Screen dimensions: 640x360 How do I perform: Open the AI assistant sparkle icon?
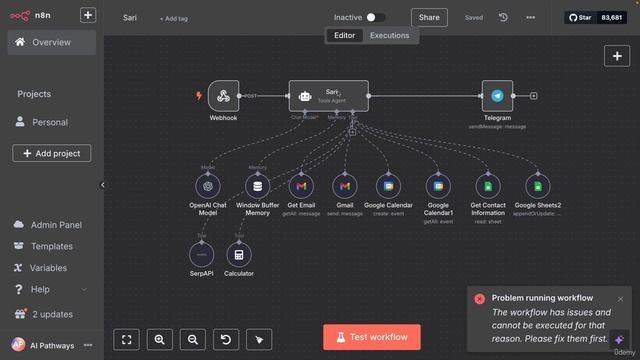pyautogui.click(x=619, y=339)
